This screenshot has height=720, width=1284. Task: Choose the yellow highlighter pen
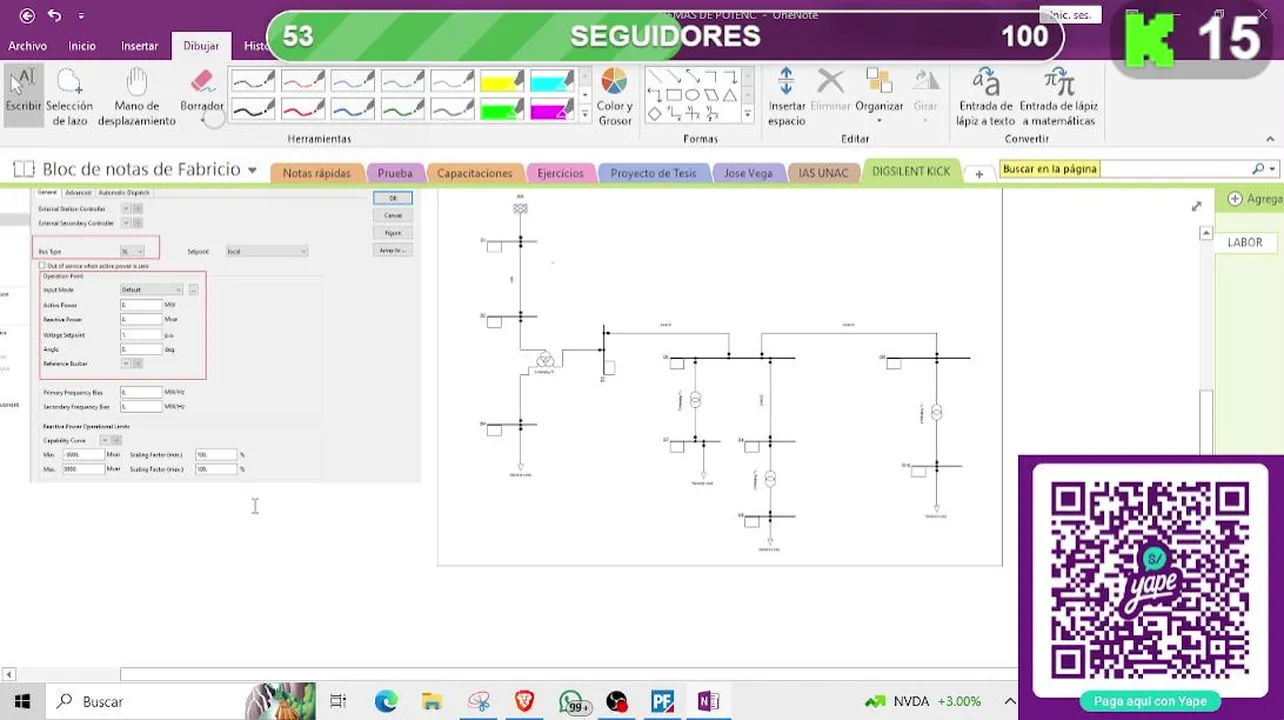[502, 81]
